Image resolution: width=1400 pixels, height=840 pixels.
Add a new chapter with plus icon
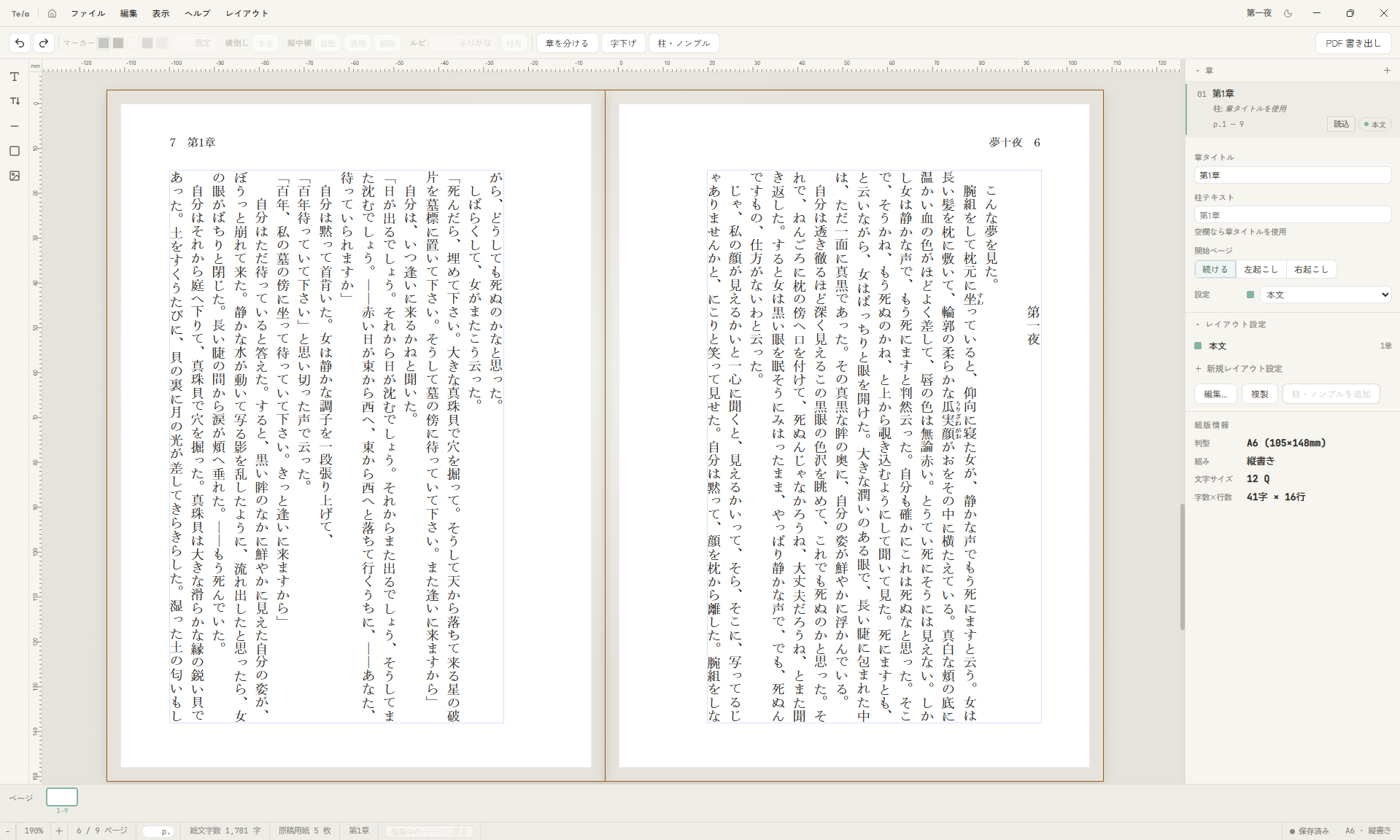click(1387, 71)
